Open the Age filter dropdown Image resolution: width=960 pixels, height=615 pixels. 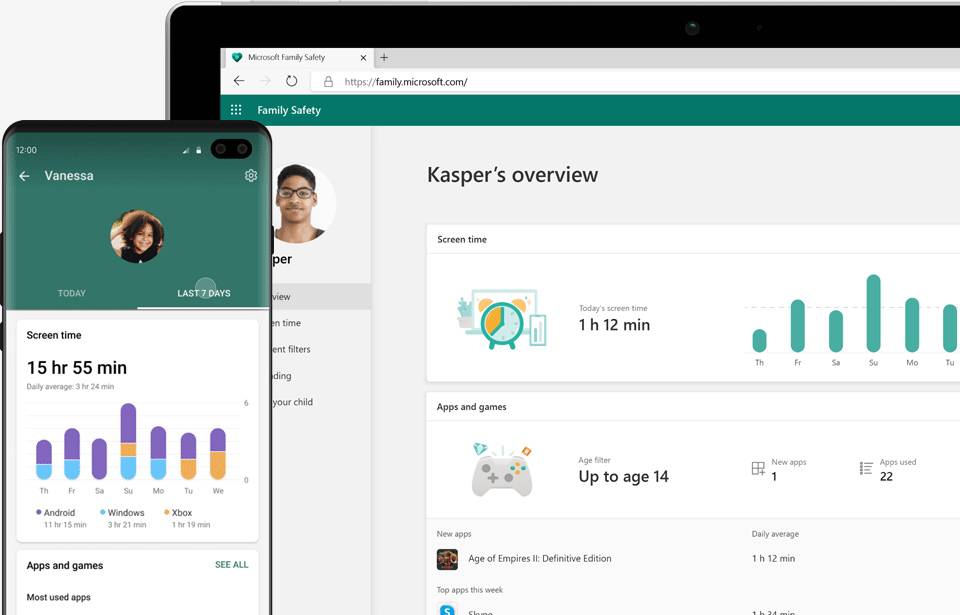[622, 476]
